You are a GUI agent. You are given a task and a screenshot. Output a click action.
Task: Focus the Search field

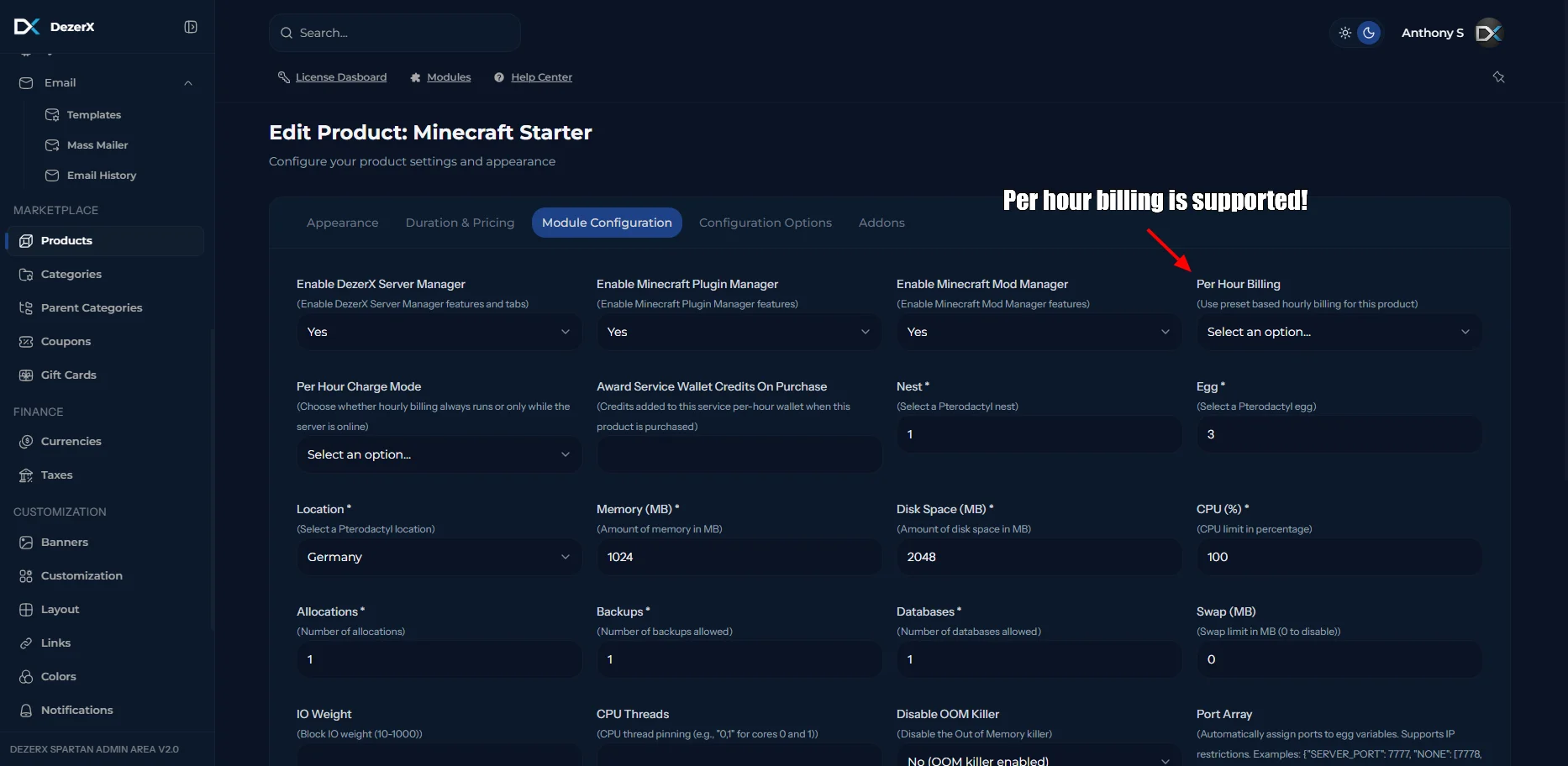(395, 33)
